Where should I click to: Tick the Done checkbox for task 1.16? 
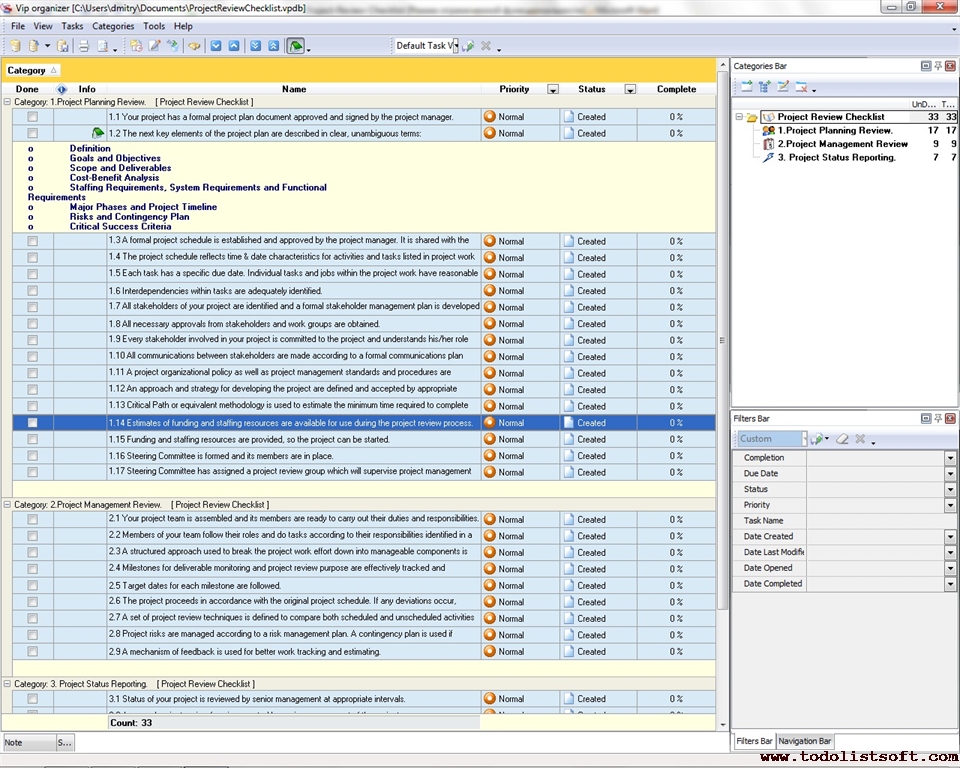(x=33, y=456)
